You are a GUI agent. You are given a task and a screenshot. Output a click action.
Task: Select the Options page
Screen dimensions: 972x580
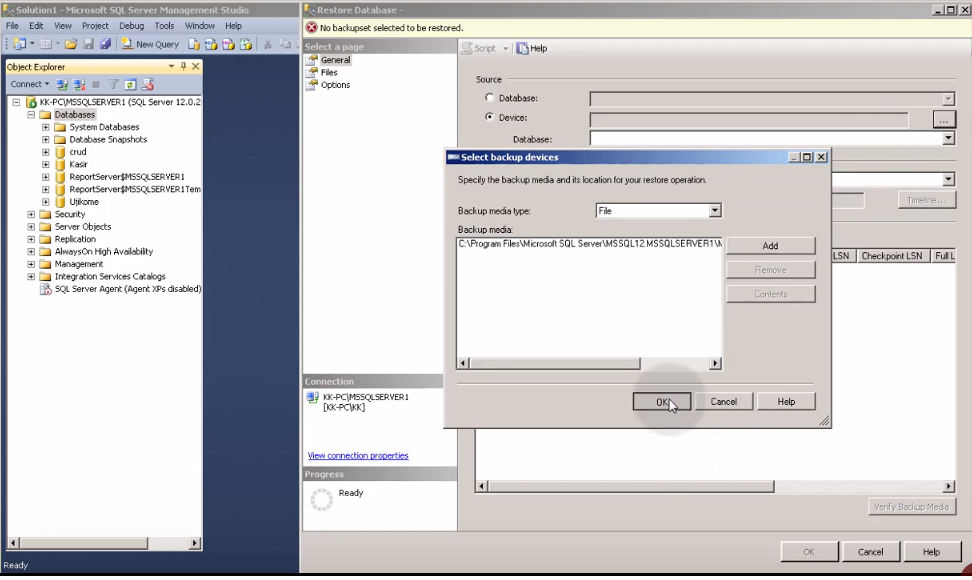click(335, 85)
